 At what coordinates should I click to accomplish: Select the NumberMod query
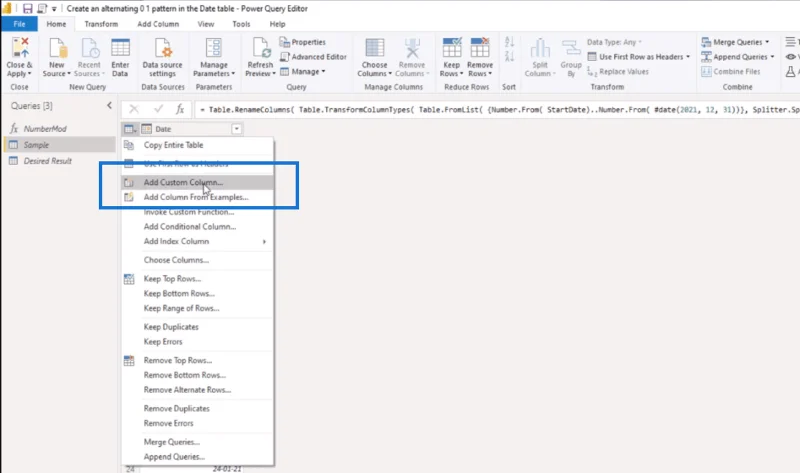[60, 129]
